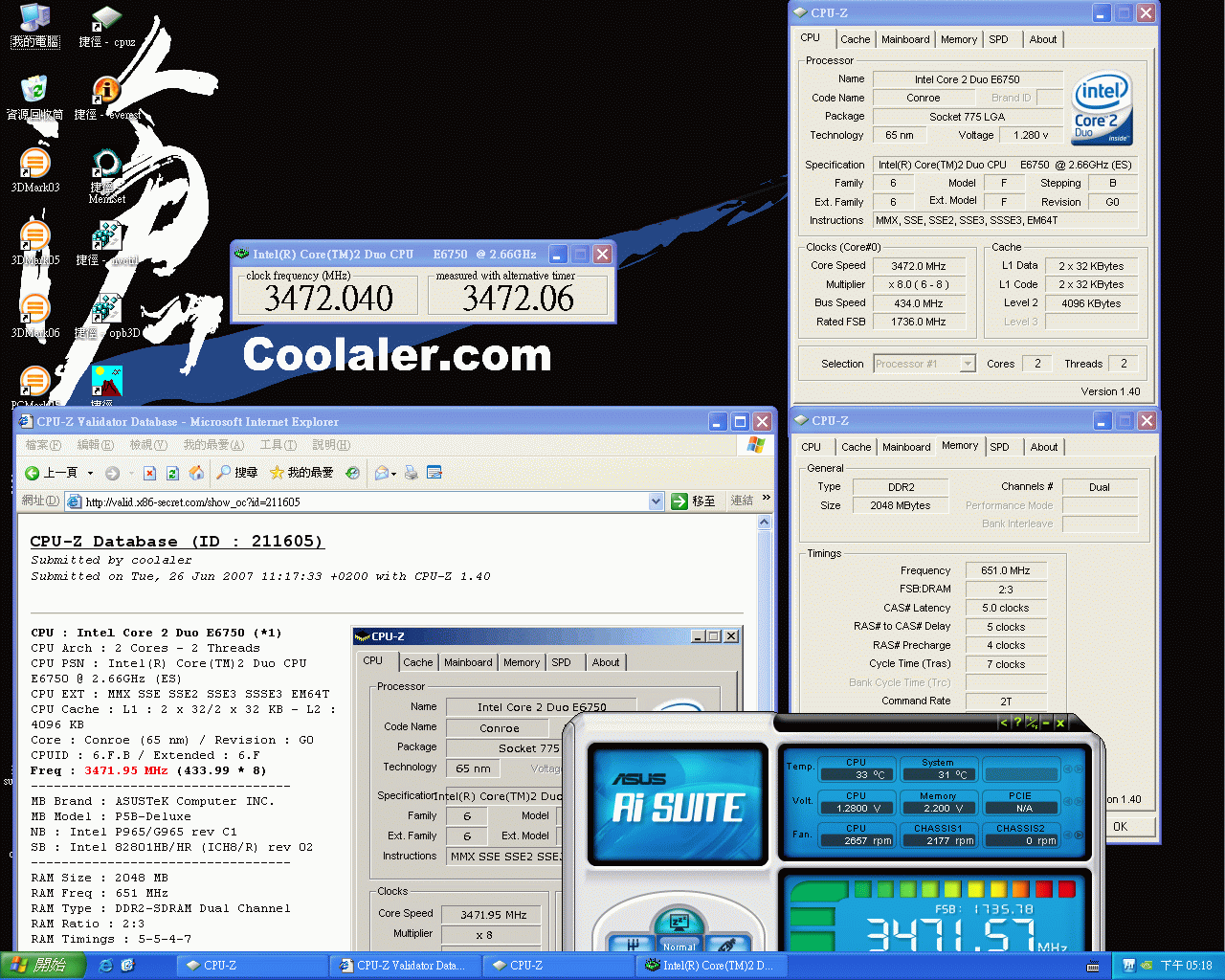Expand the IE links toolbar chevron
This screenshot has height=980, width=1225.
766,500
